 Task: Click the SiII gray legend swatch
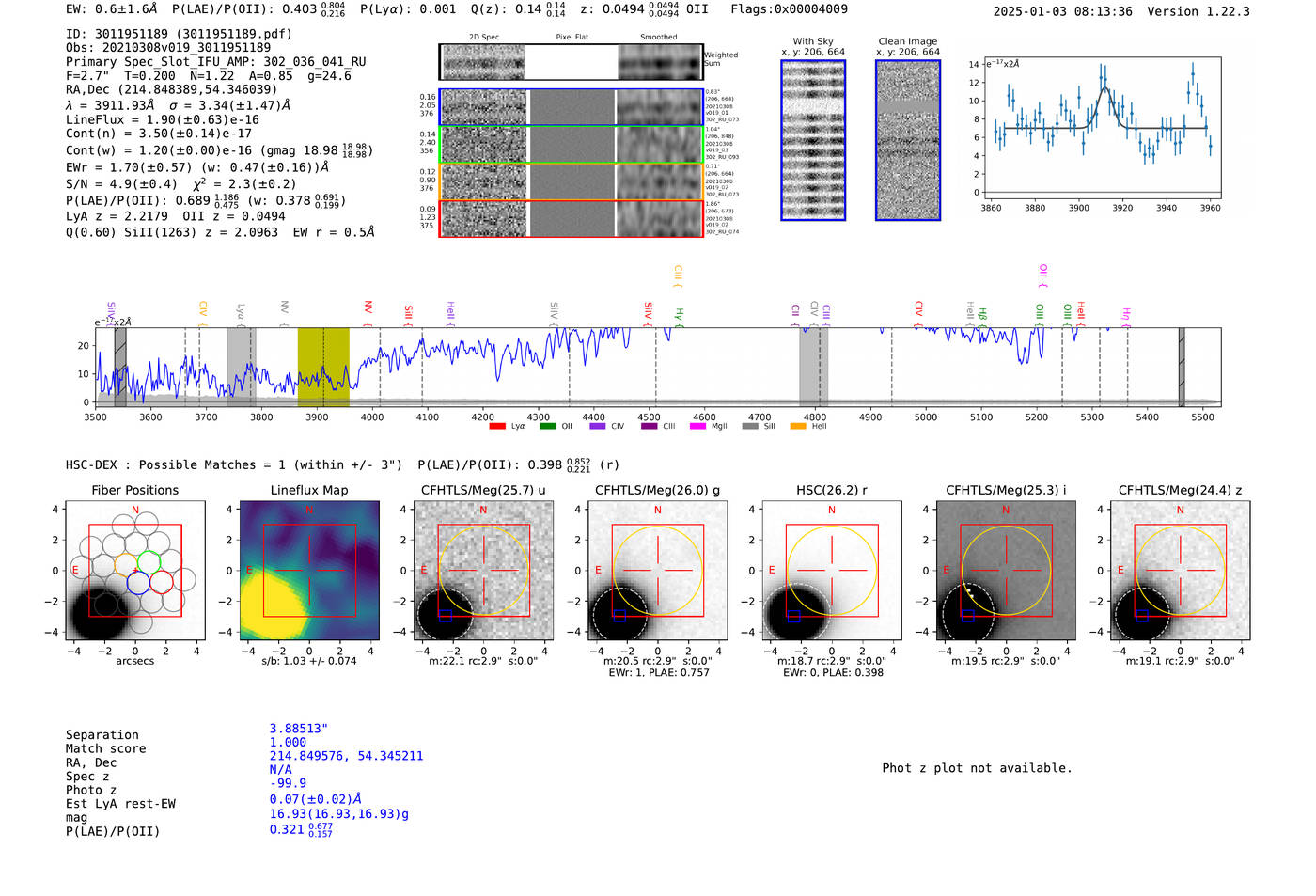(749, 426)
